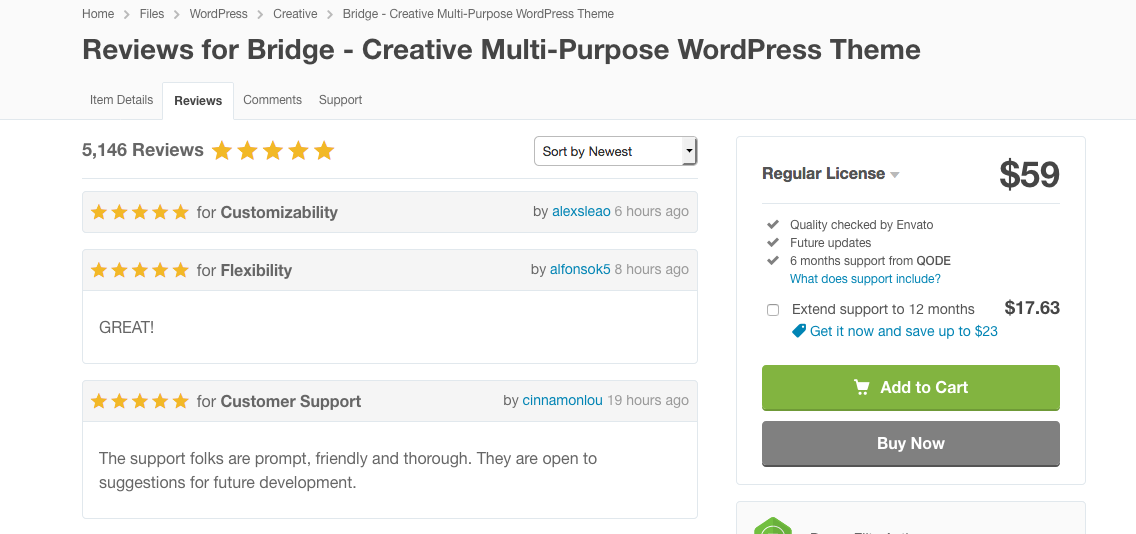The height and width of the screenshot is (534, 1136).
Task: Open reviewer alexsleao profile
Action: [x=581, y=212]
